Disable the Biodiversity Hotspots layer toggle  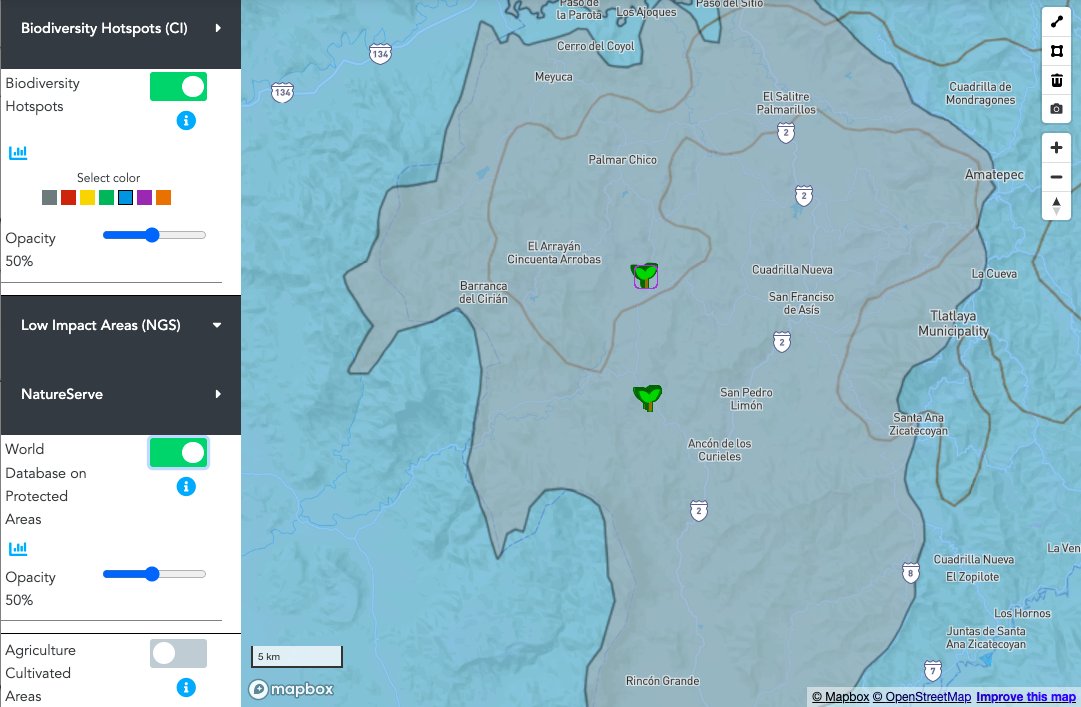[x=179, y=87]
